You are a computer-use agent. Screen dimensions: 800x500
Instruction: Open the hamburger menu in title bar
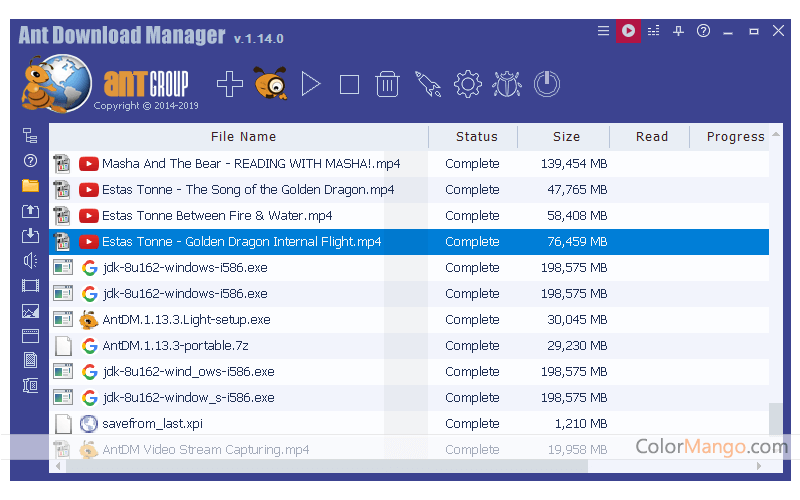pos(603,31)
